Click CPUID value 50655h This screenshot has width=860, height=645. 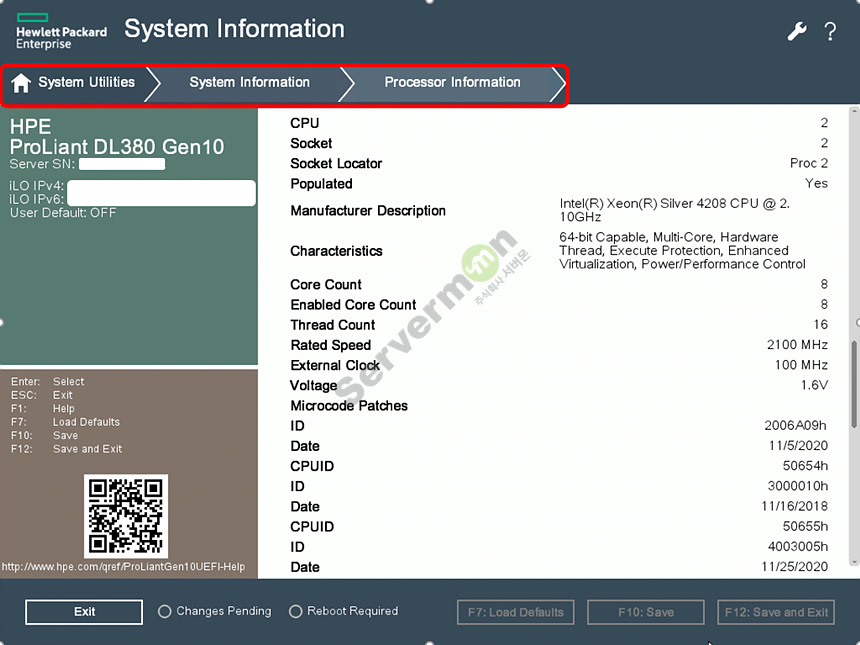805,527
